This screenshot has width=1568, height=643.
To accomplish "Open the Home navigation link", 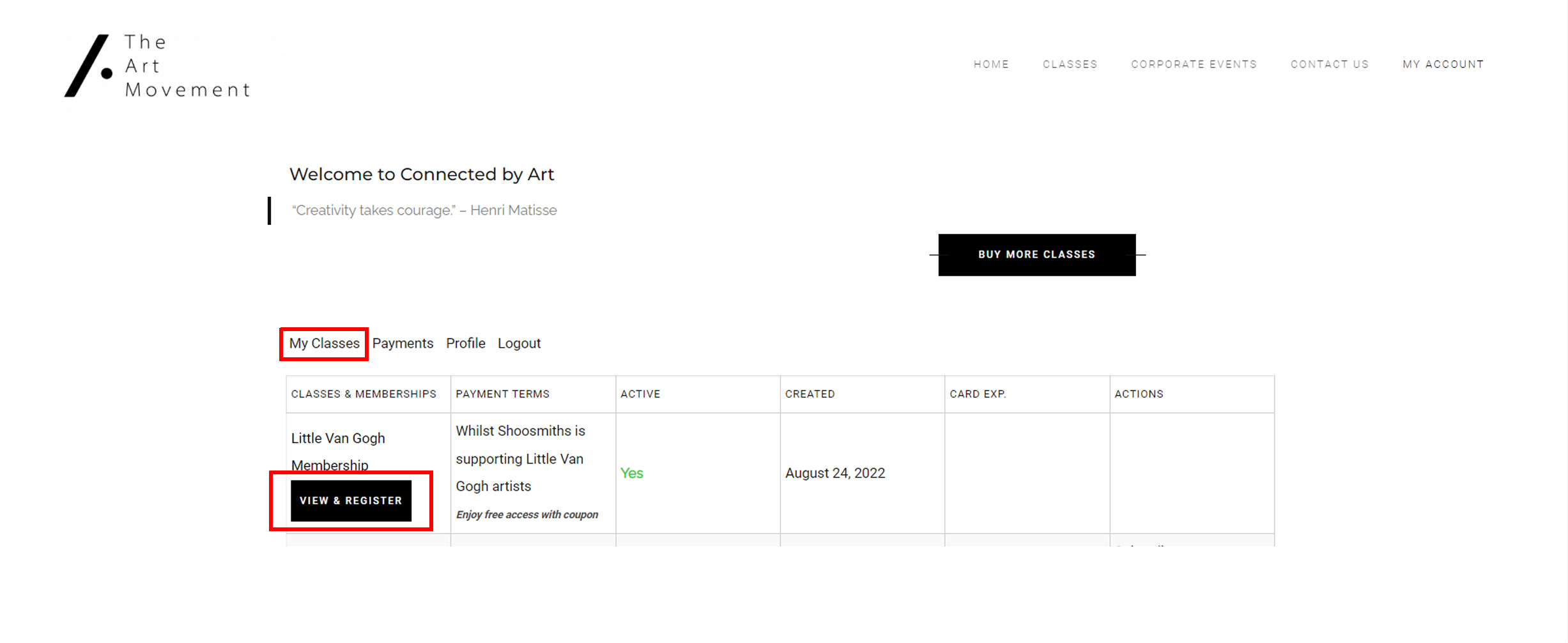I will (991, 65).
